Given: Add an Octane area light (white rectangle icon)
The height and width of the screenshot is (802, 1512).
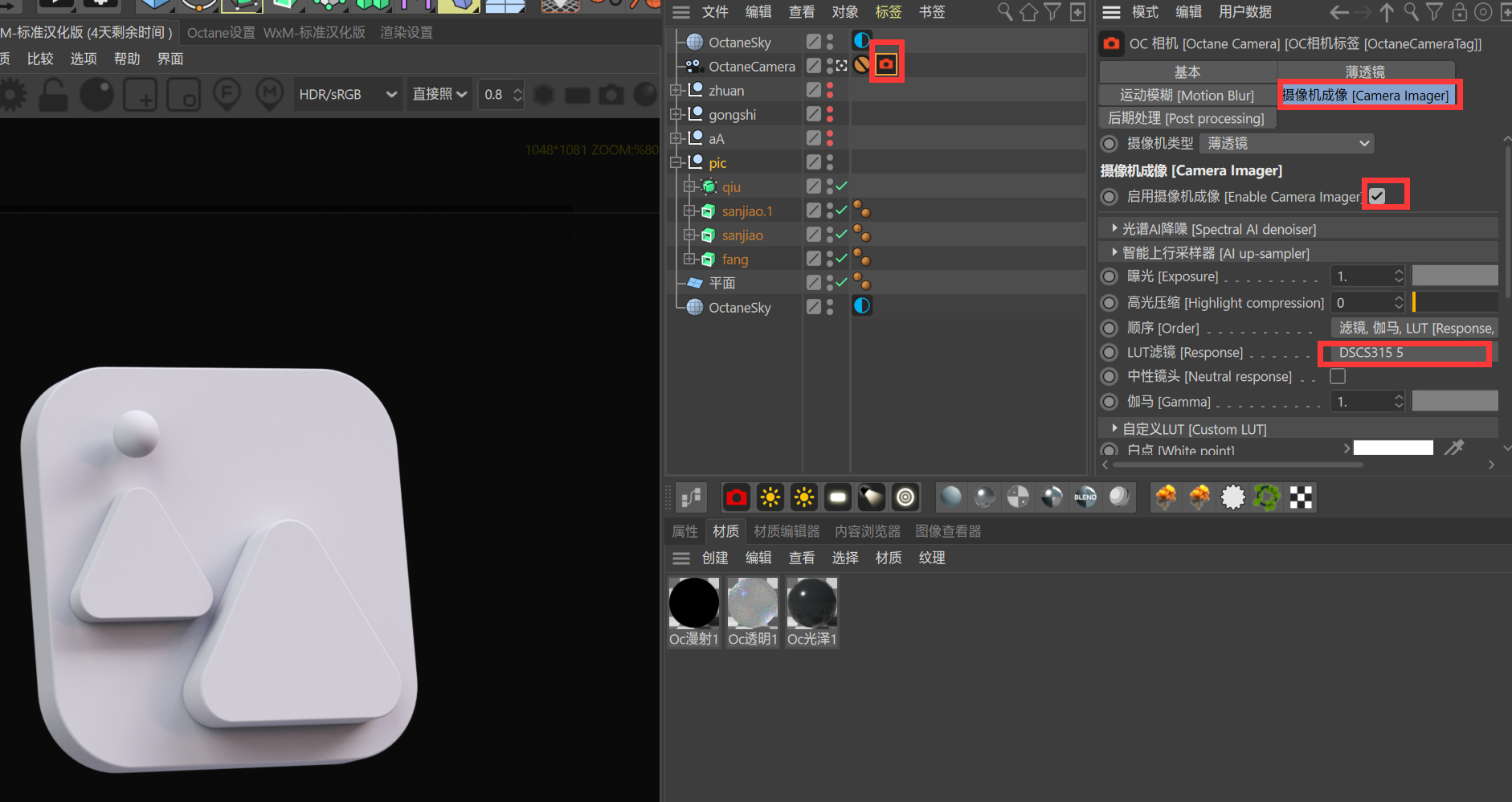Looking at the screenshot, I should (837, 497).
